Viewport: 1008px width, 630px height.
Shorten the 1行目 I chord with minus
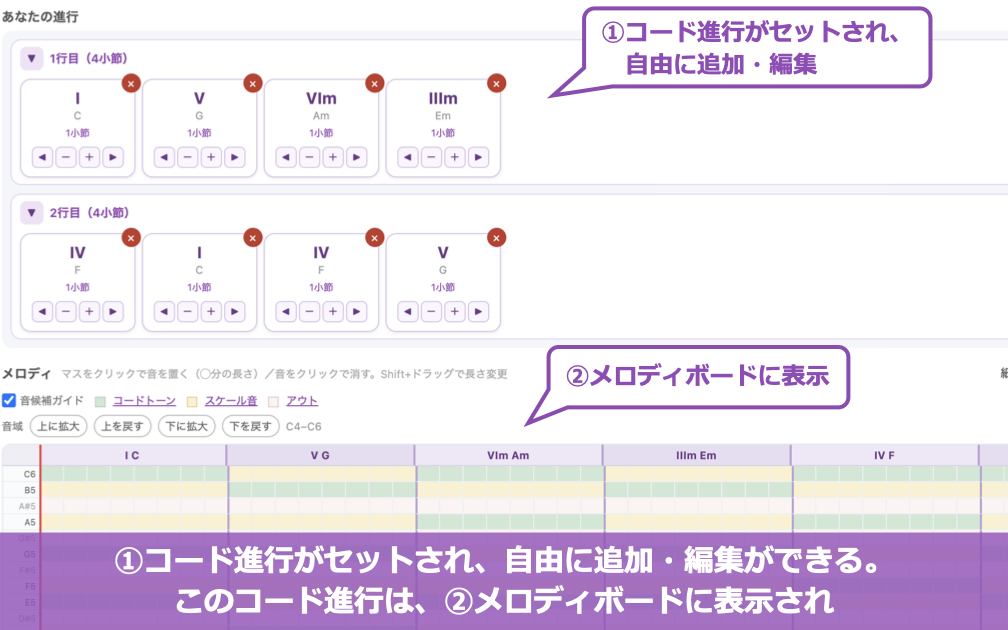click(x=66, y=158)
